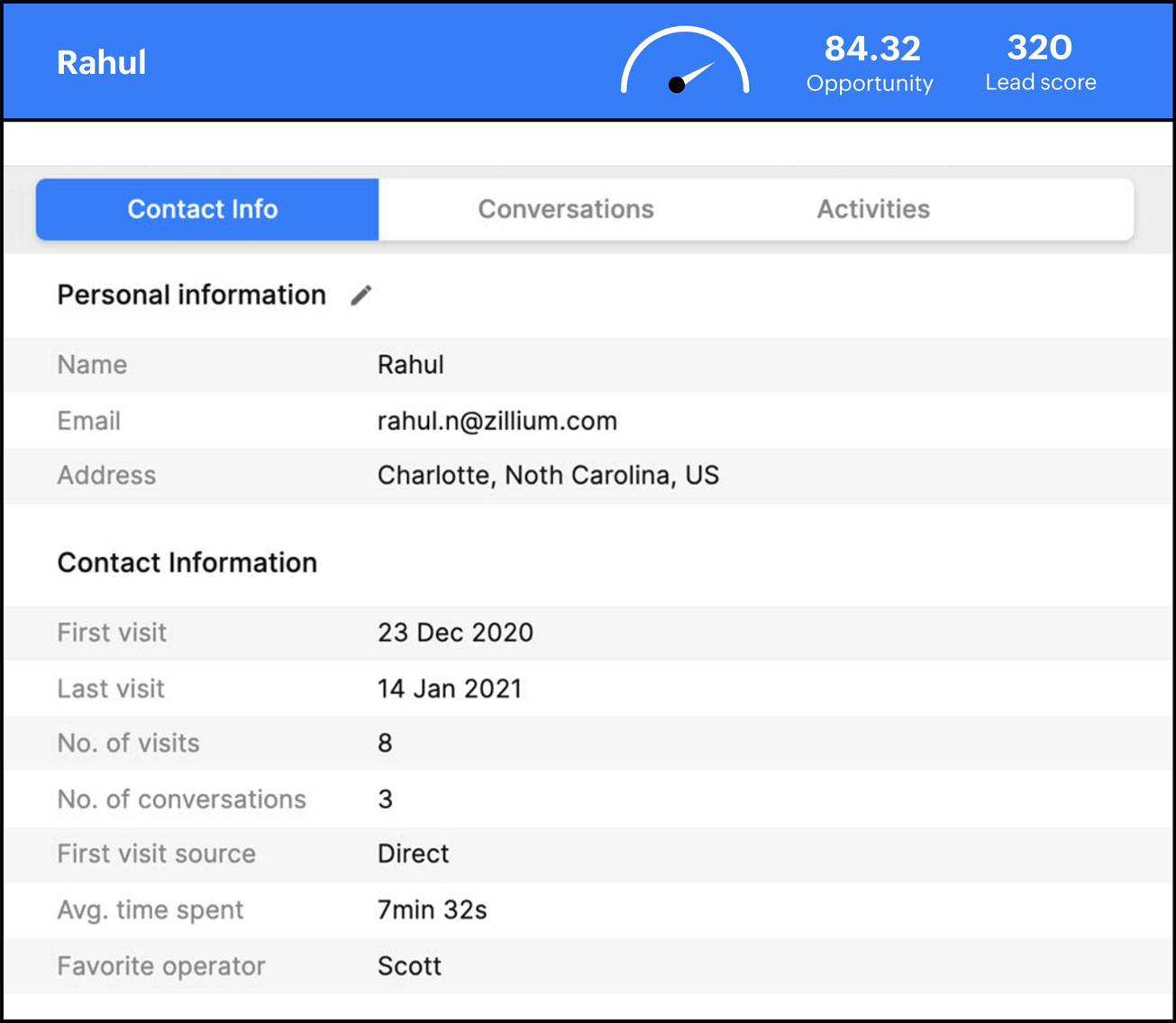Click the edit pencil beside Personal information
The image size is (1176, 1023).
[x=360, y=295]
